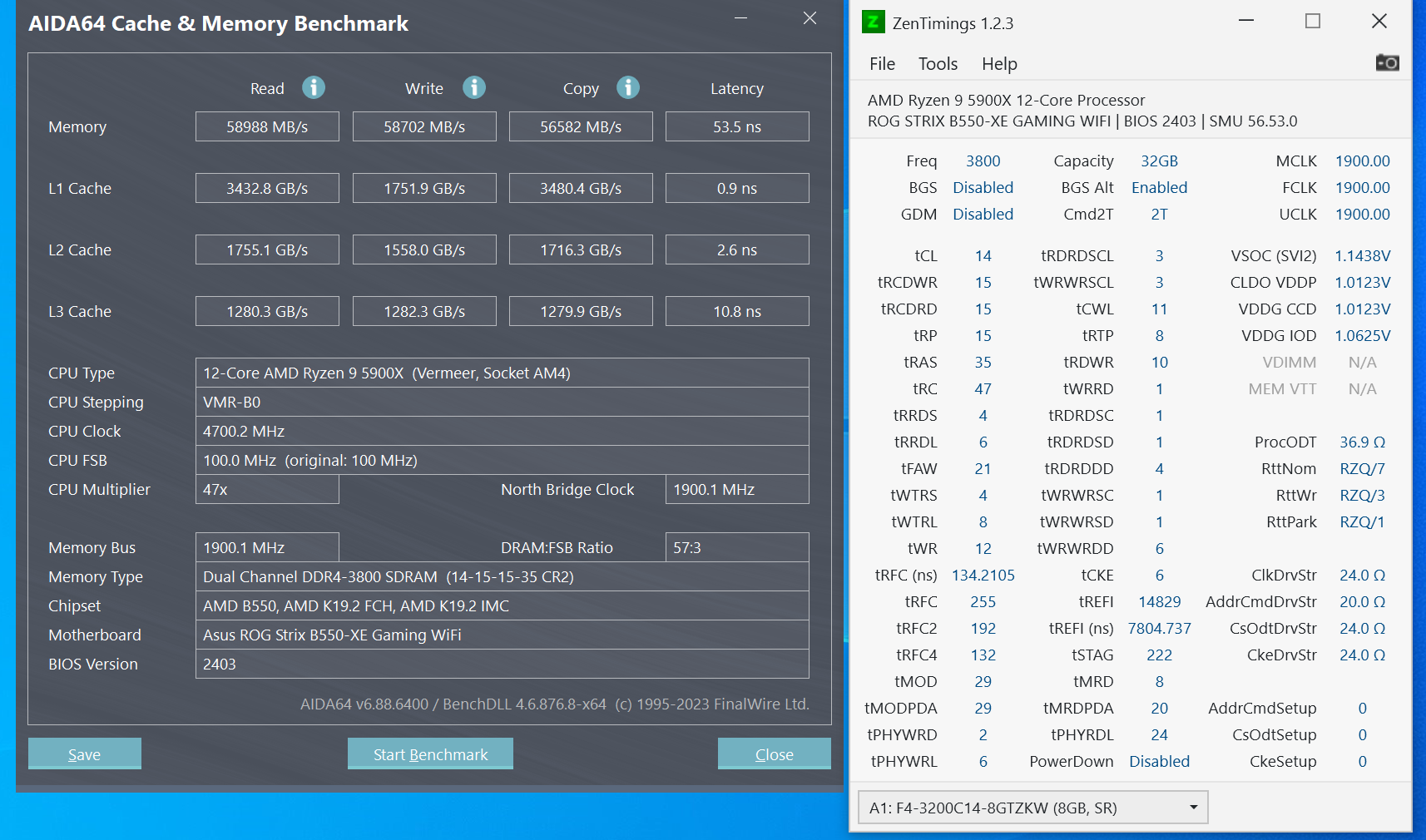Click the AddrCmdDrvStr value 20.0 Ω
This screenshot has width=1426, height=840.
pyautogui.click(x=1362, y=601)
